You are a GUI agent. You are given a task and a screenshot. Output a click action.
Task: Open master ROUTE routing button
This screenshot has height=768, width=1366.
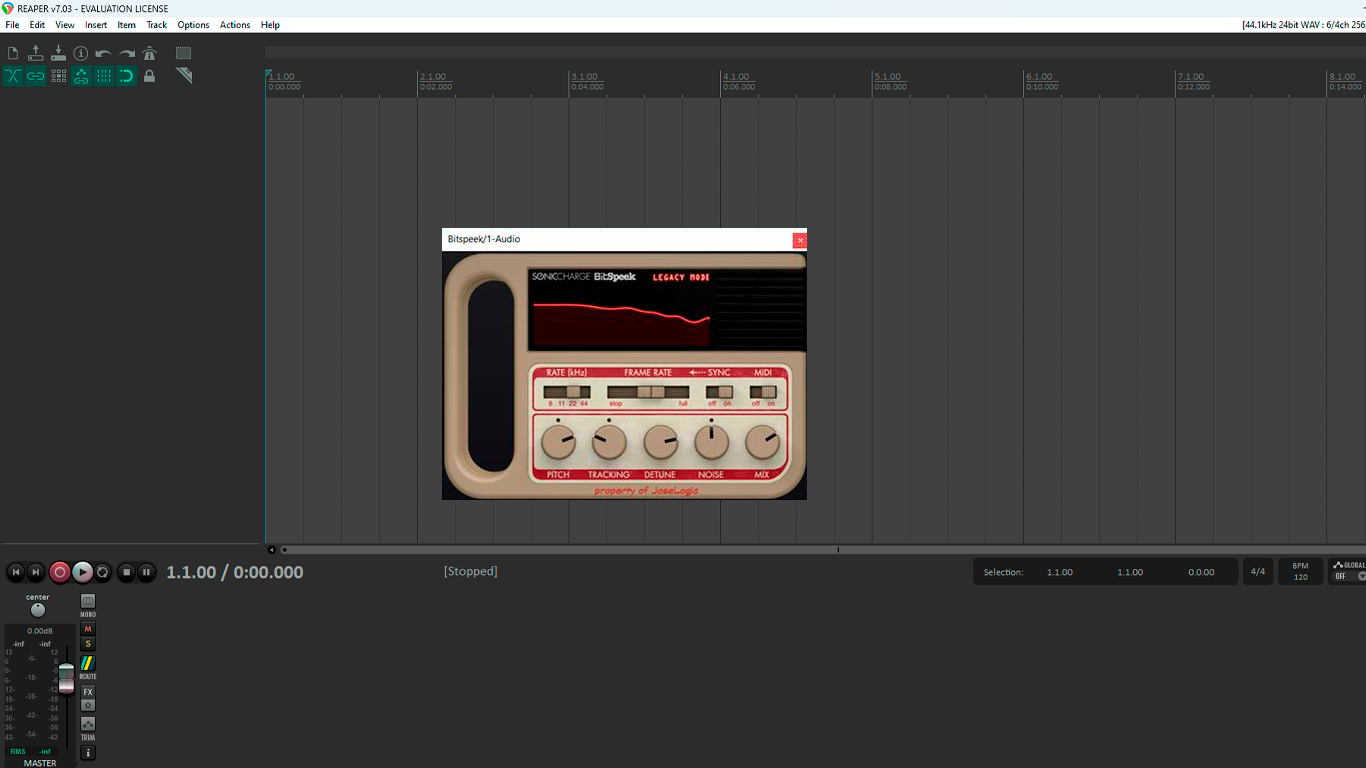point(88,663)
